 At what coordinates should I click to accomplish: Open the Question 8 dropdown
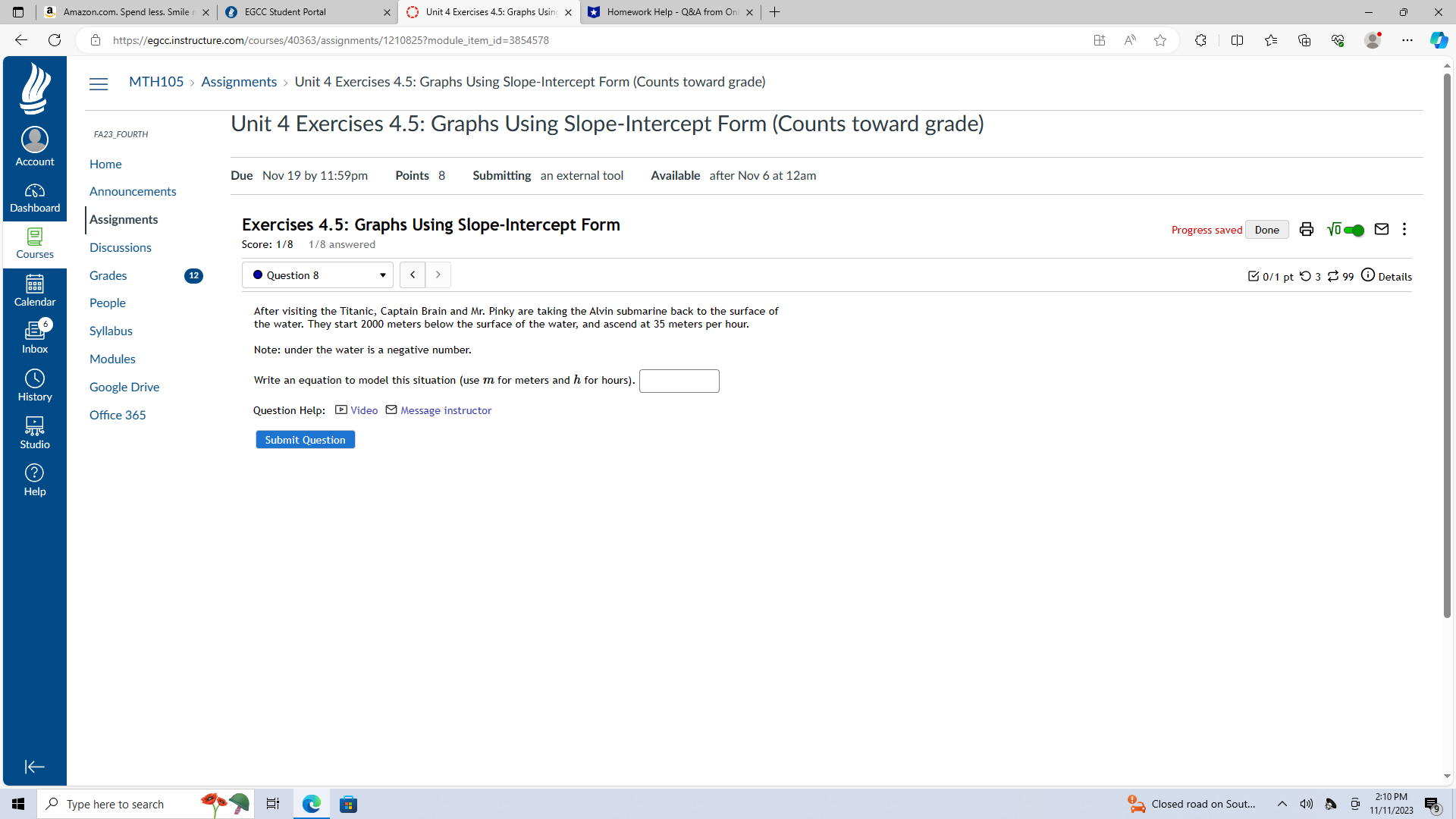click(317, 275)
